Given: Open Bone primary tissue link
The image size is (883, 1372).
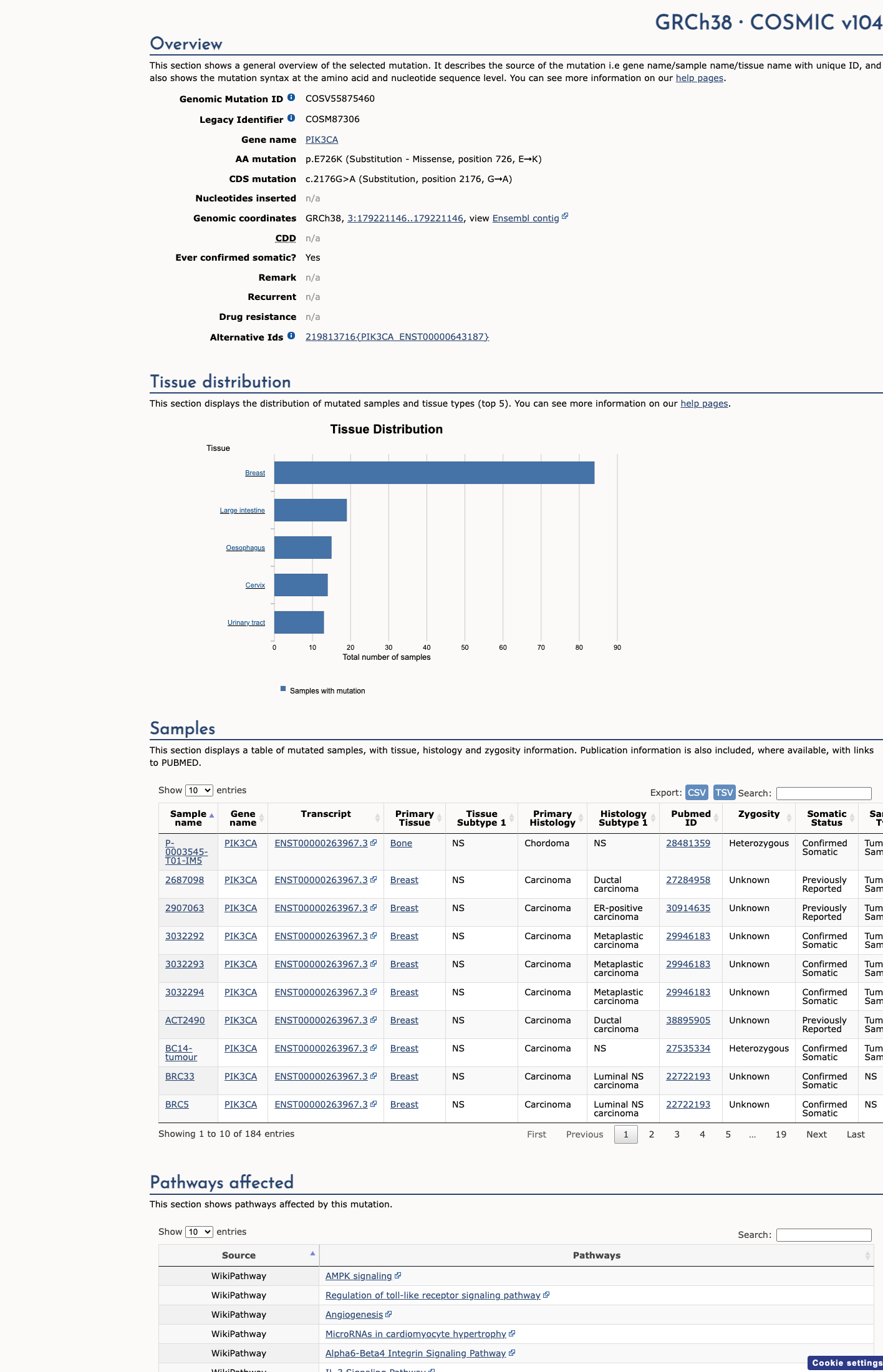Looking at the screenshot, I should (401, 843).
